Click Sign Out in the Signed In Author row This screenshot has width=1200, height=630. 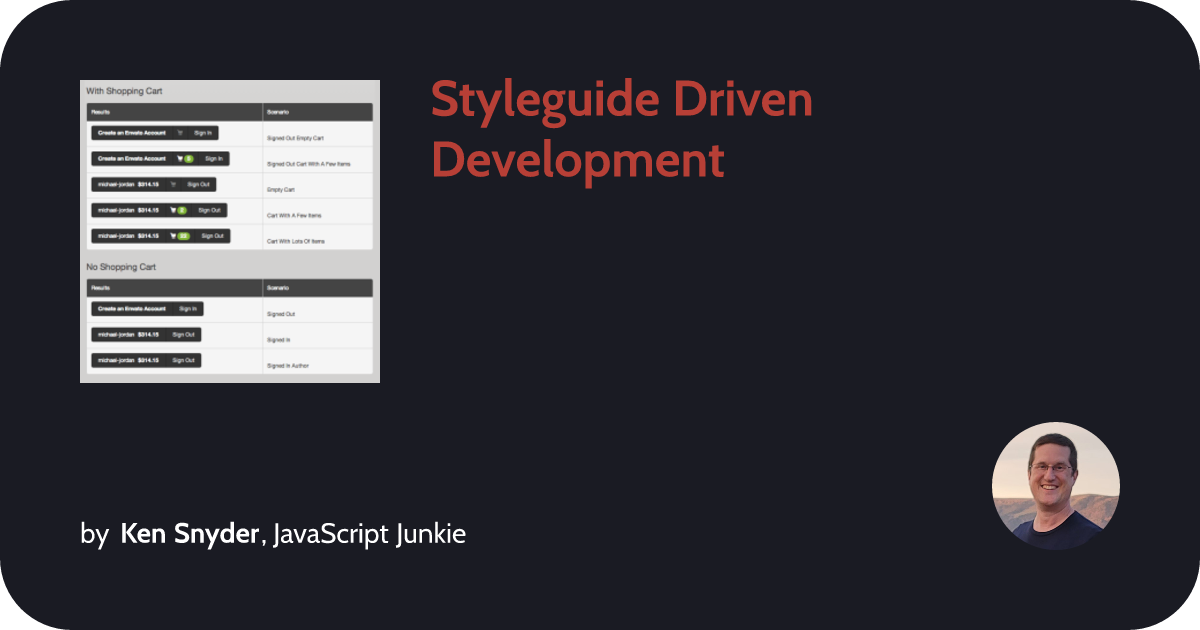[185, 360]
